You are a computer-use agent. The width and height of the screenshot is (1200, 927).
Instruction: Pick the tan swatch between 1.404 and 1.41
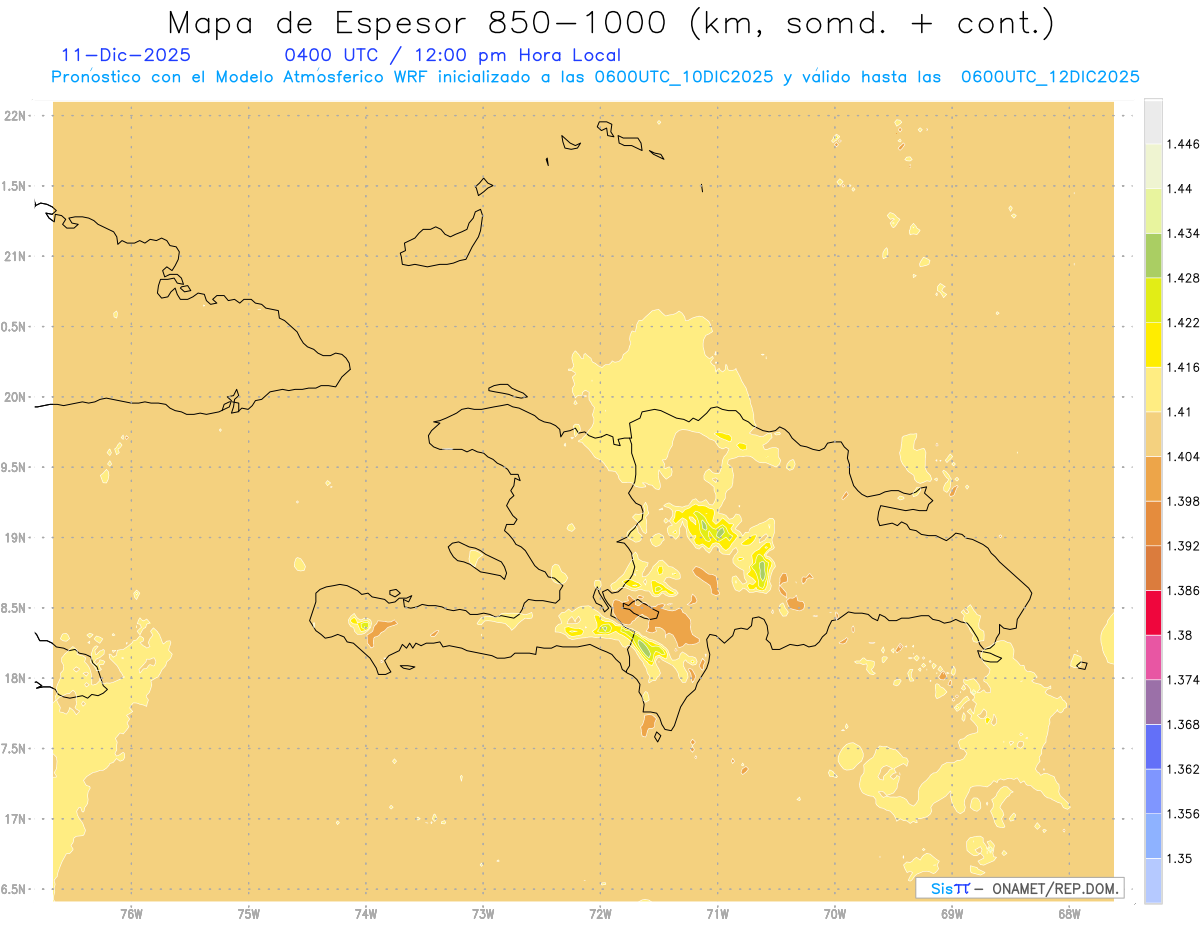tap(1153, 433)
